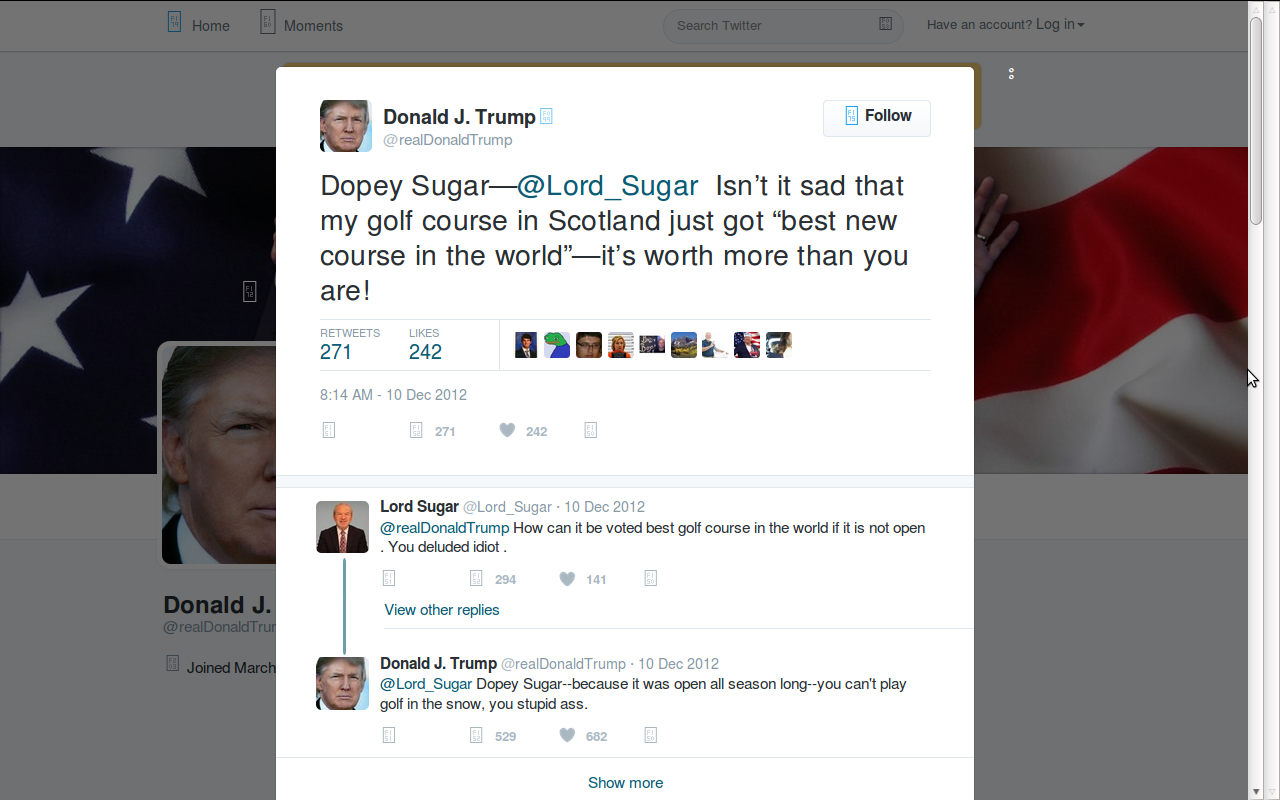
Task: Click the search icon in Search Twitter
Action: point(885,24)
